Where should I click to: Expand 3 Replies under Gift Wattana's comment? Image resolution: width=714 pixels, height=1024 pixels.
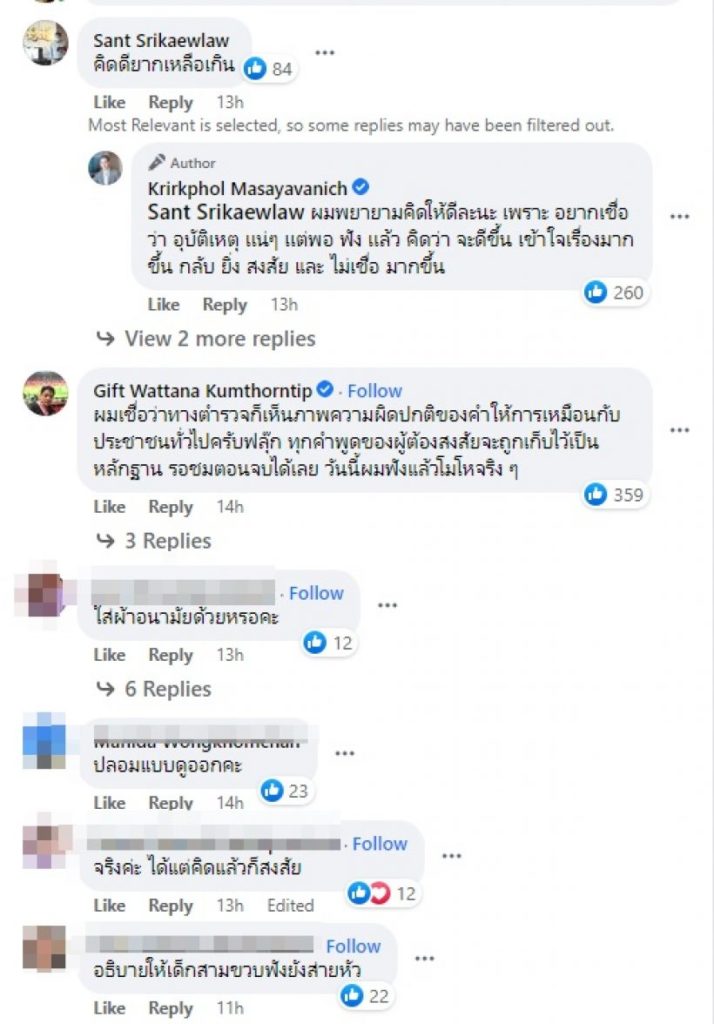[154, 541]
